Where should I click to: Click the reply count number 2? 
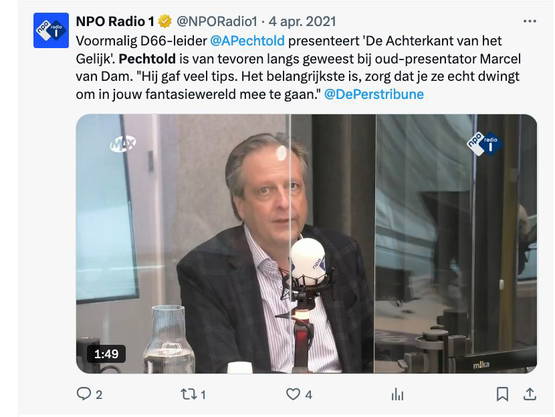point(99,394)
